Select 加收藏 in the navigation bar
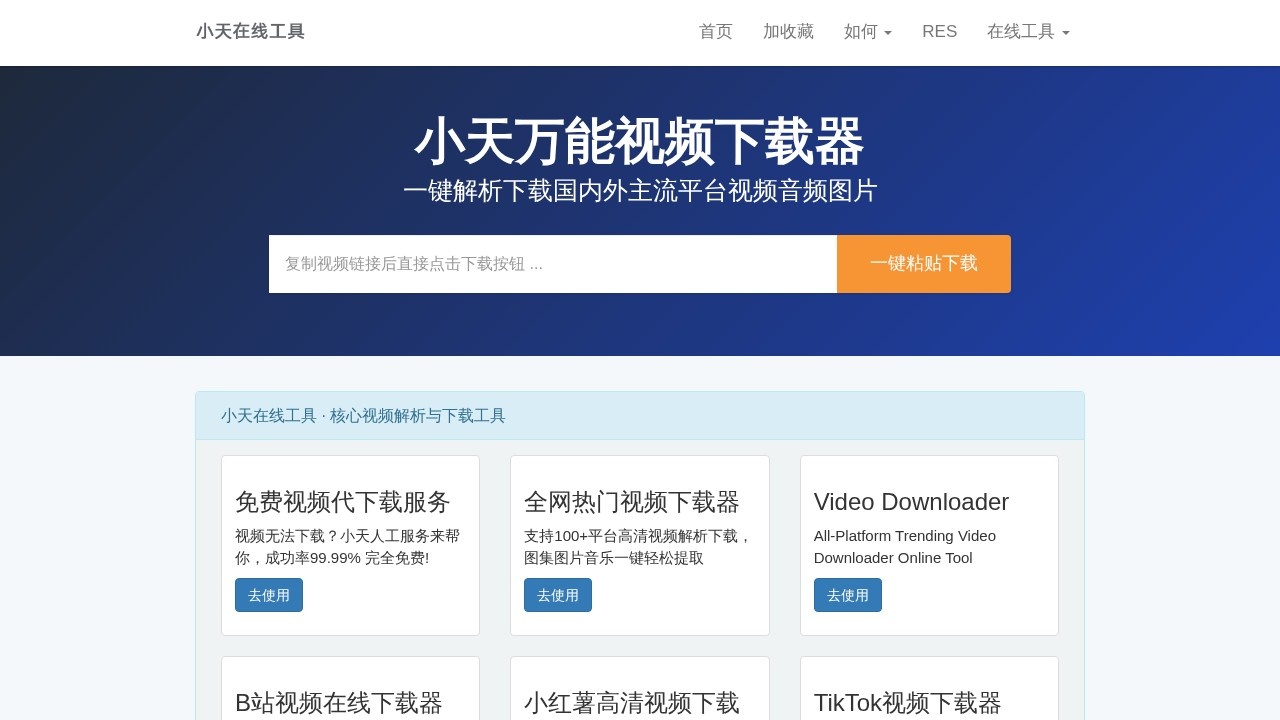Image resolution: width=1280 pixels, height=720 pixels. [x=788, y=32]
